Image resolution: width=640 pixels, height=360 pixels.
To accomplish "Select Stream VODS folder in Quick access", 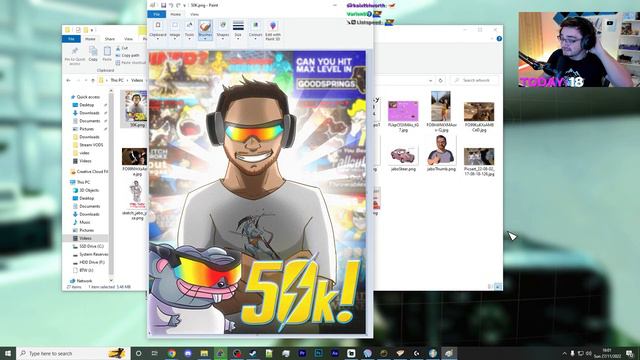I will click(x=88, y=145).
